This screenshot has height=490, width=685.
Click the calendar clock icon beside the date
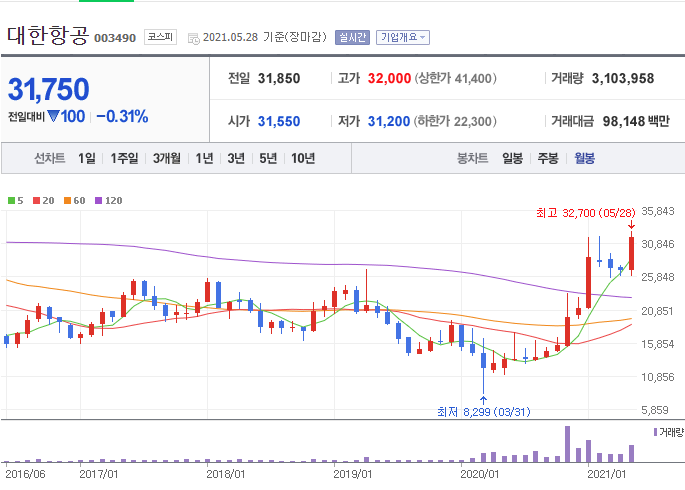point(194,38)
